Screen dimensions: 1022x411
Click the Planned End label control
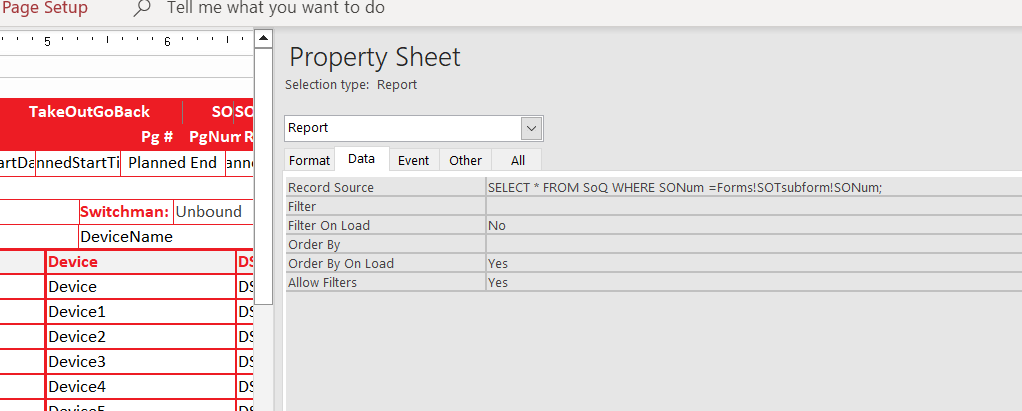click(172, 163)
